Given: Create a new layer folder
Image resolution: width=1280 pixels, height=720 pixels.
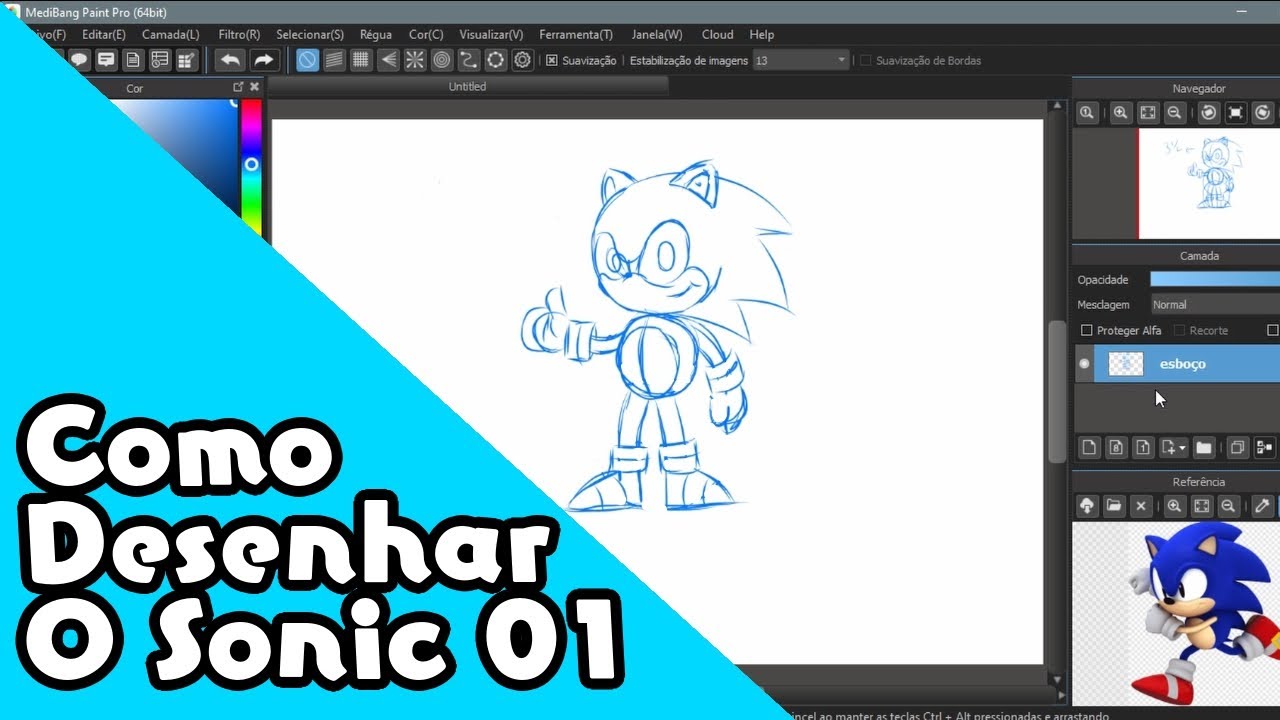Looking at the screenshot, I should pos(1204,447).
